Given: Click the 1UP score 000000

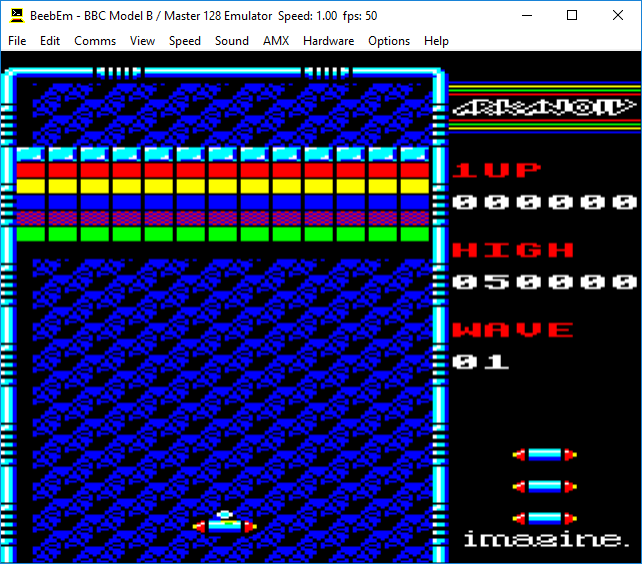Looking at the screenshot, I should pyautogui.click(x=545, y=202).
